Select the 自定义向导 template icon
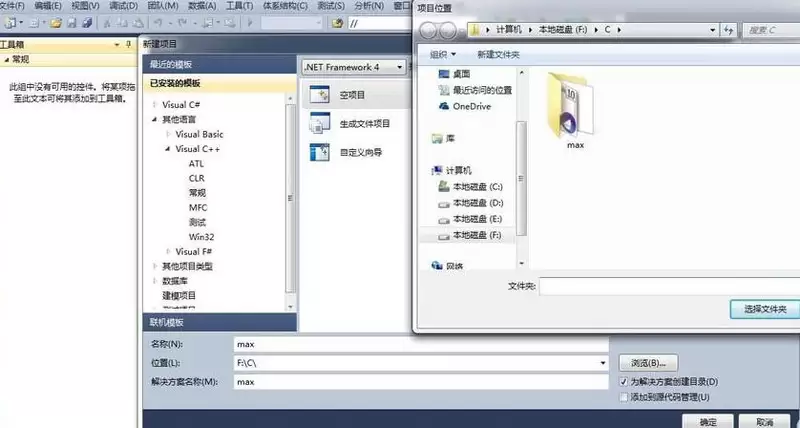This screenshot has width=800, height=428. 320,153
